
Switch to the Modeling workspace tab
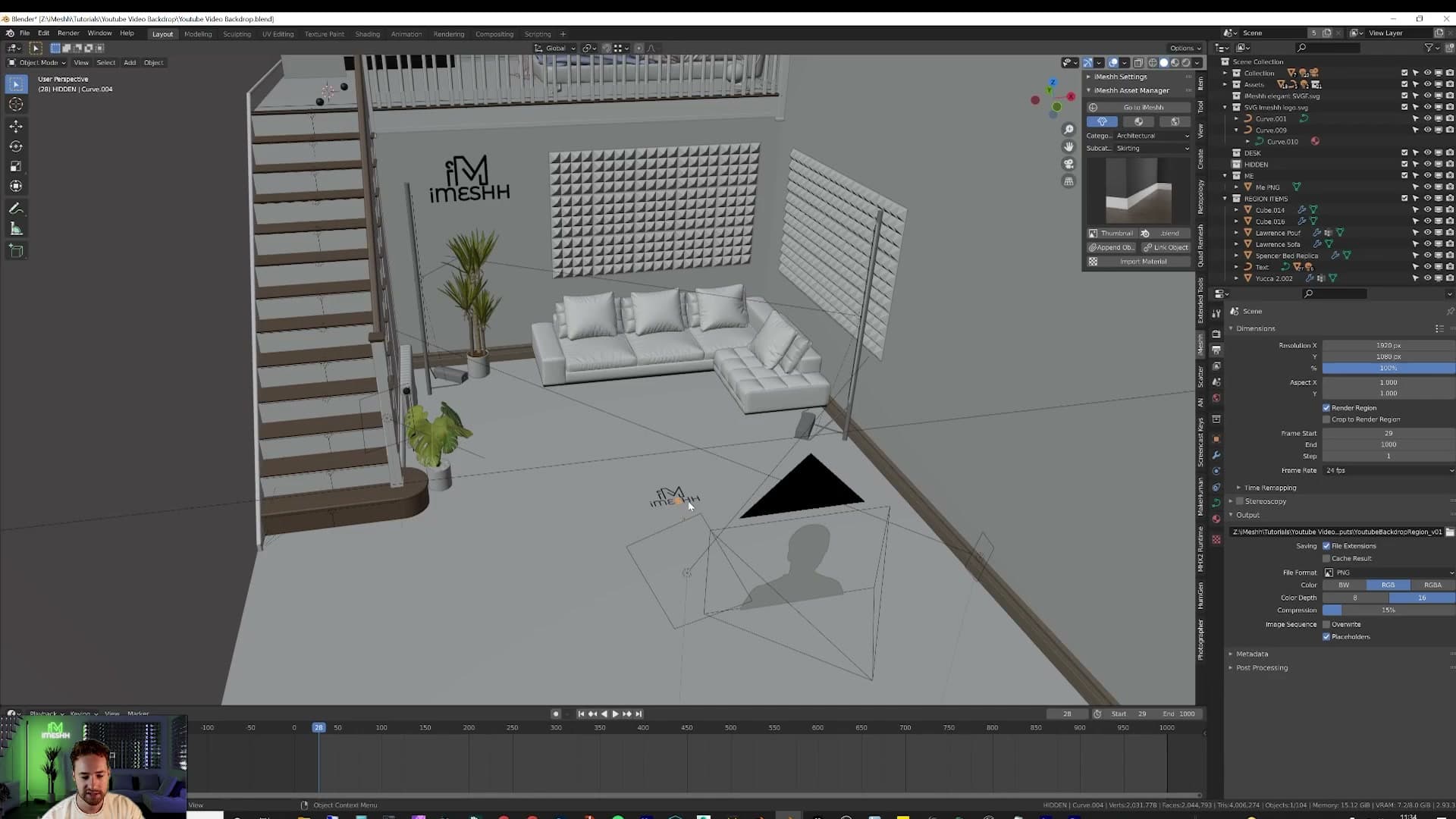[x=198, y=34]
